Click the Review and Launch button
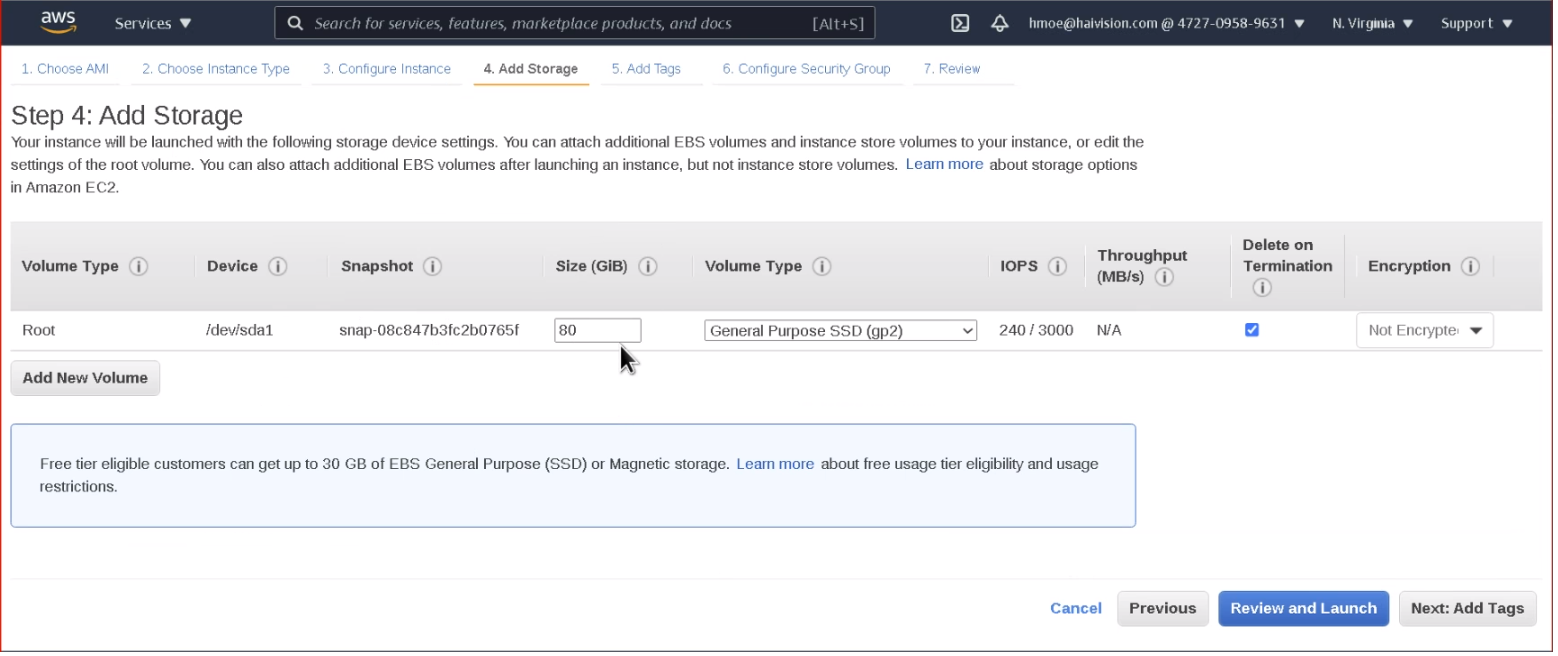Screen dimensions: 1558x656 coord(1303,608)
